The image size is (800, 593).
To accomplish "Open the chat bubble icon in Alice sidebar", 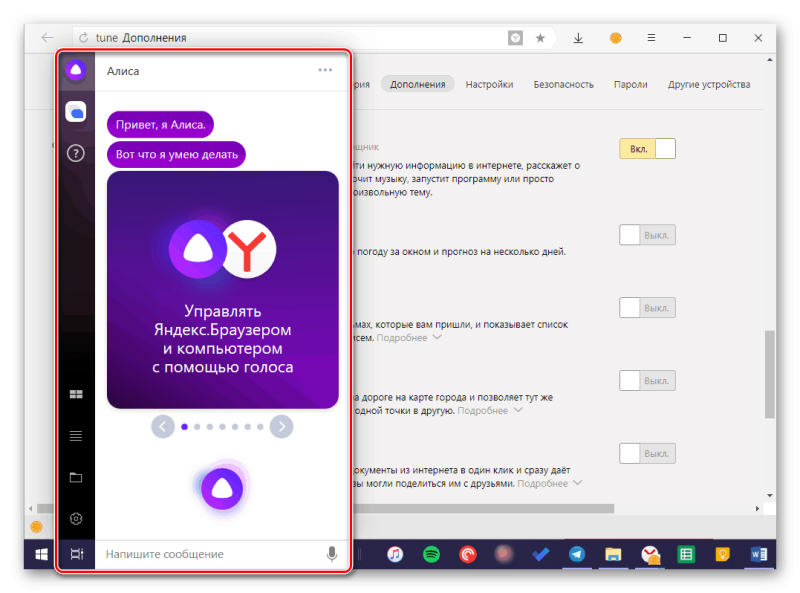I will (x=76, y=112).
